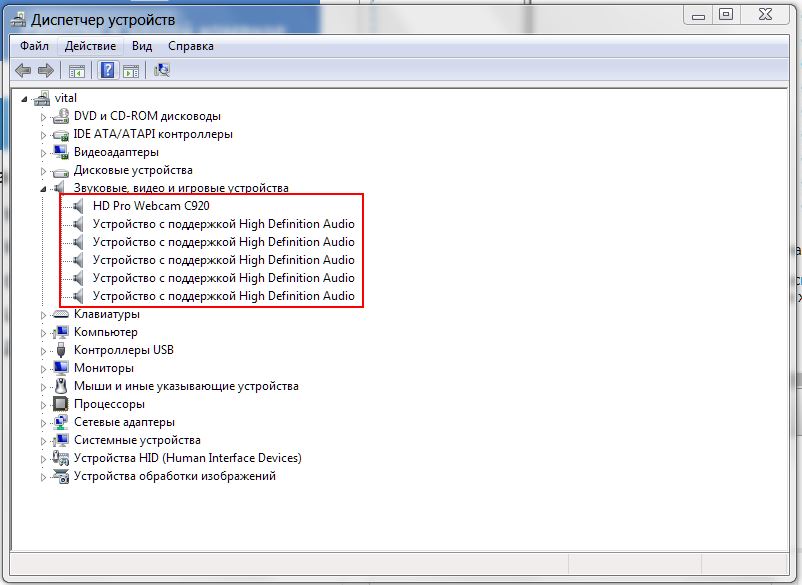Expand the Системные устройства node arrow

pos(43,441)
